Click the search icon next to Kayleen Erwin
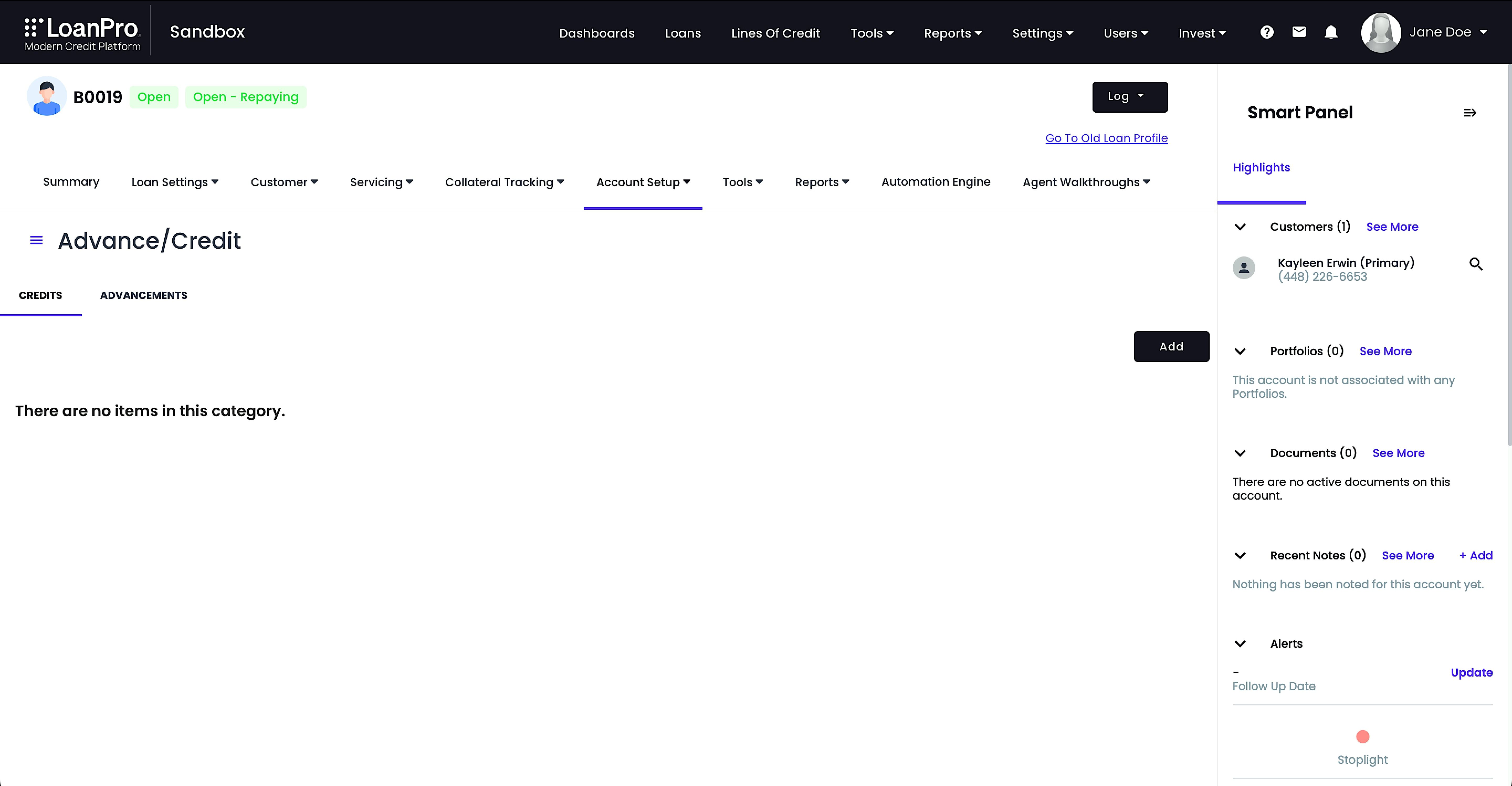The image size is (1512, 786). coord(1476,264)
